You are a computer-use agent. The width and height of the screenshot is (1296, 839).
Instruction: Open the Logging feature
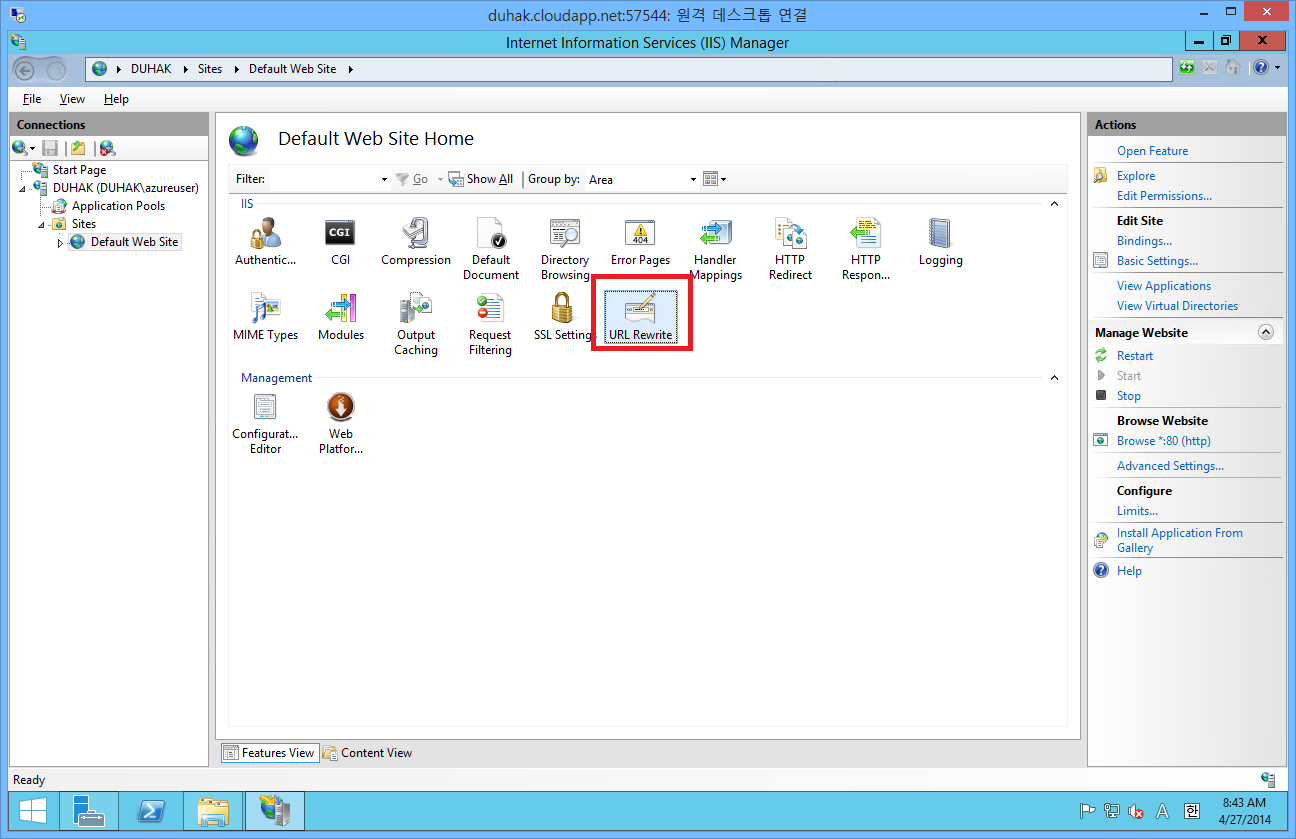[940, 242]
